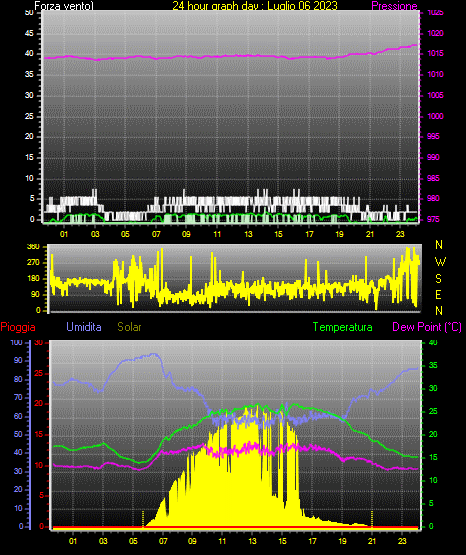Click the W wind direction letter
The width and height of the screenshot is (466, 555).
440,262
